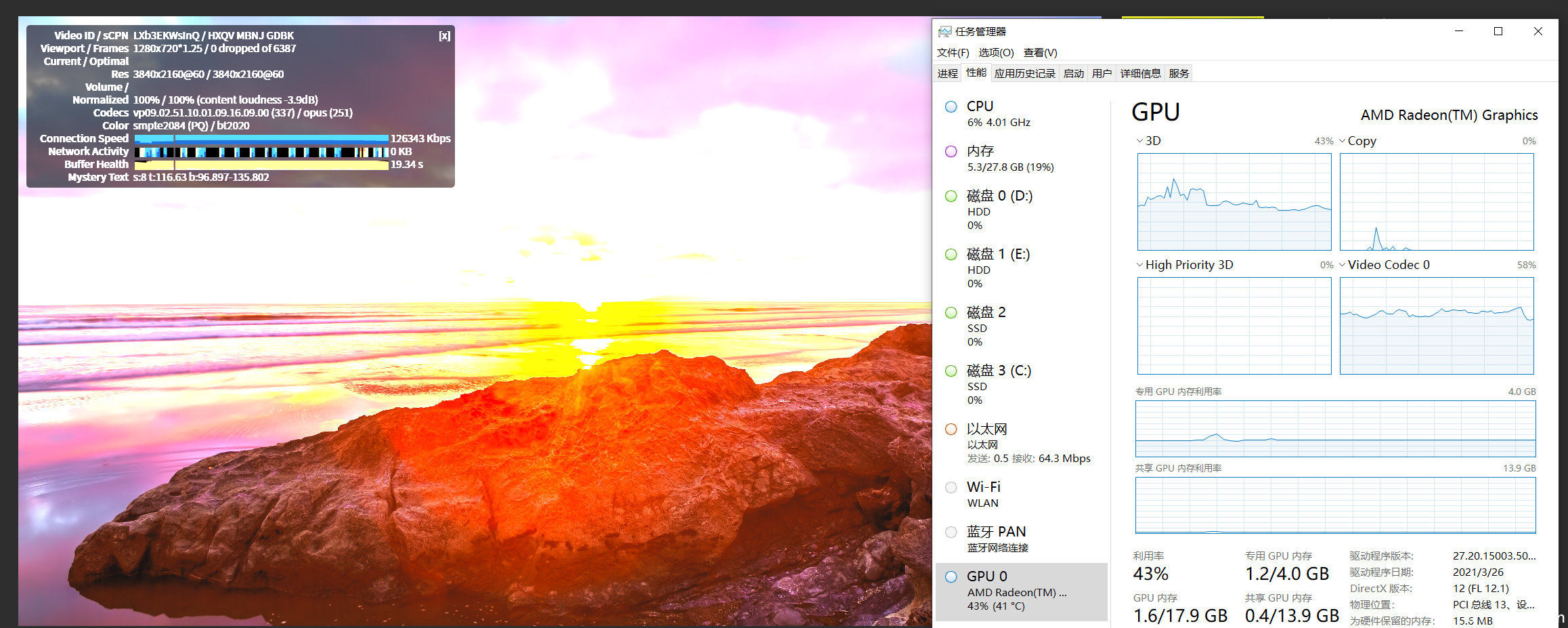Viewport: 1568px width, 628px height.
Task: Select the 内存 performance entry
Action: point(1021,159)
